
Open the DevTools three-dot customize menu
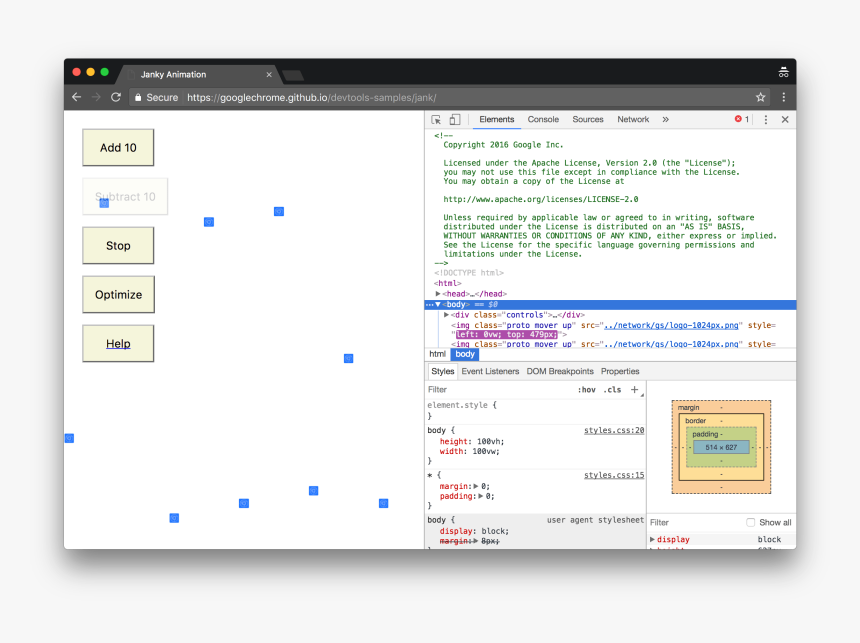(x=766, y=120)
